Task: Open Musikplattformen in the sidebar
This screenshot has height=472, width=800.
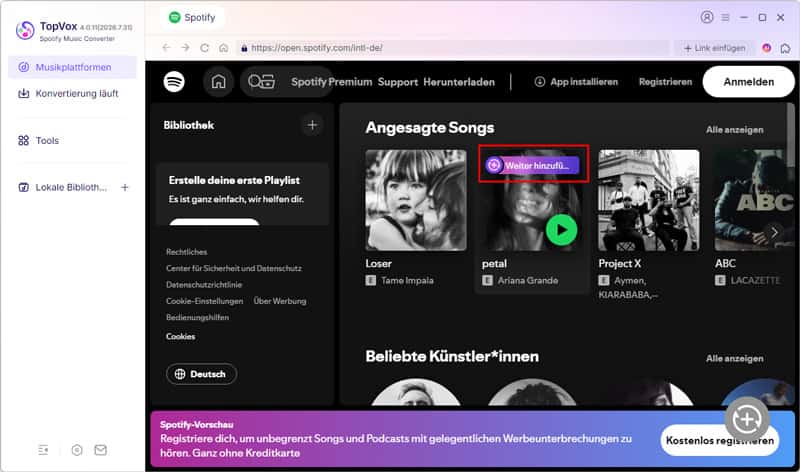Action: point(72,67)
